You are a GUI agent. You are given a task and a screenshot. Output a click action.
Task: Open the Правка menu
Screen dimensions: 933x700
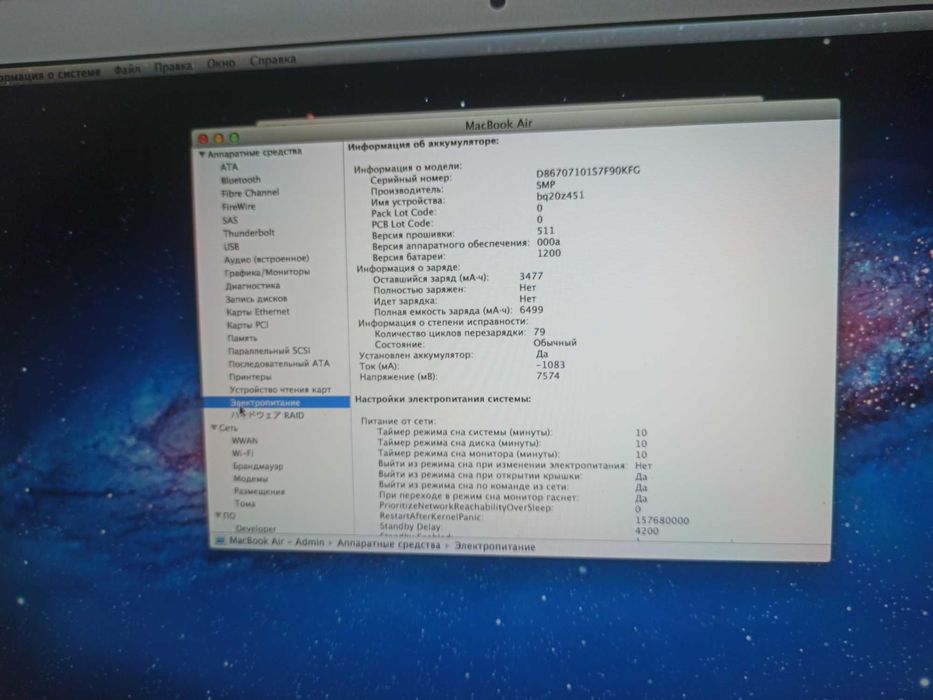click(173, 66)
